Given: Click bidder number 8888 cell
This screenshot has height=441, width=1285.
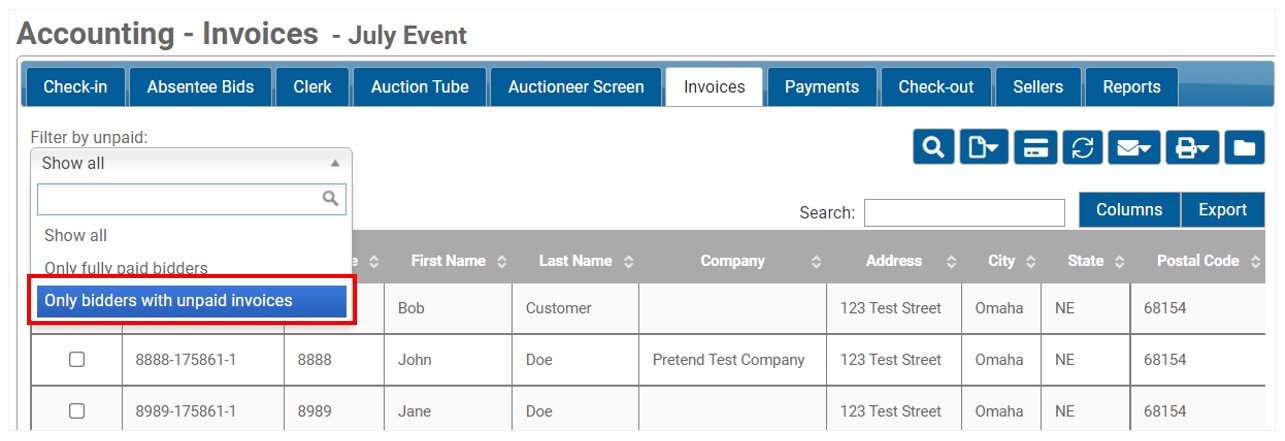Looking at the screenshot, I should (334, 360).
